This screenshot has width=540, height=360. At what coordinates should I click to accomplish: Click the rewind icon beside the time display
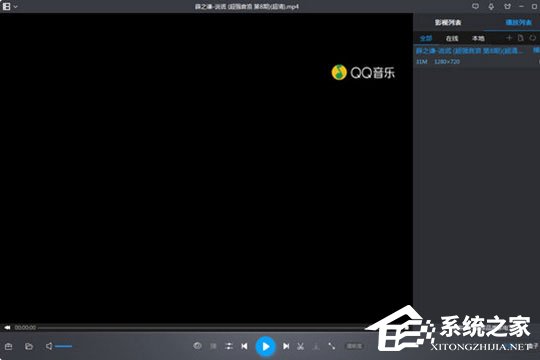[x=7, y=327]
